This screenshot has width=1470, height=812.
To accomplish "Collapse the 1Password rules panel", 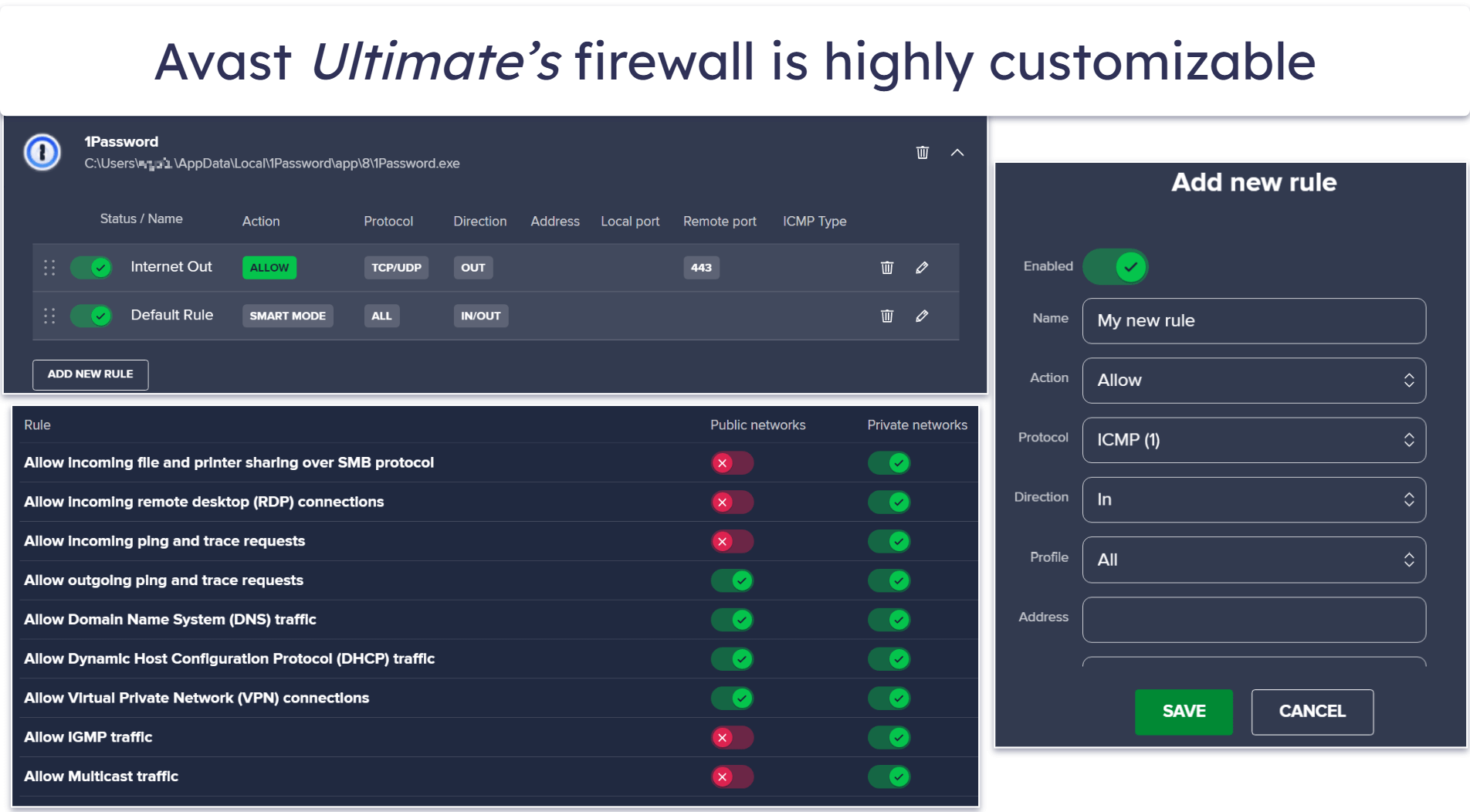I will (957, 153).
